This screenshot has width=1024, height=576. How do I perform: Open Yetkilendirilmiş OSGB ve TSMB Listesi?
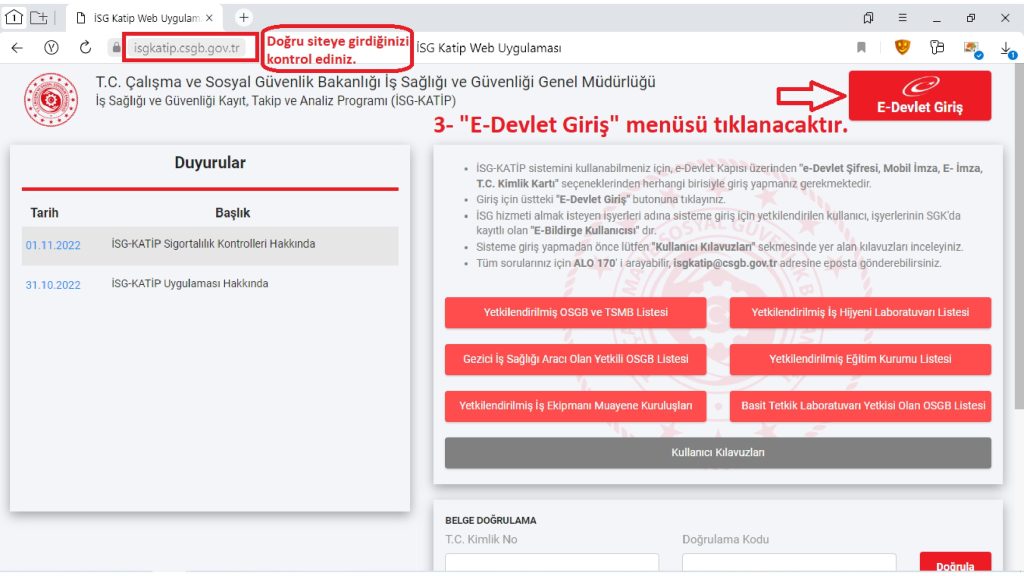coord(575,312)
